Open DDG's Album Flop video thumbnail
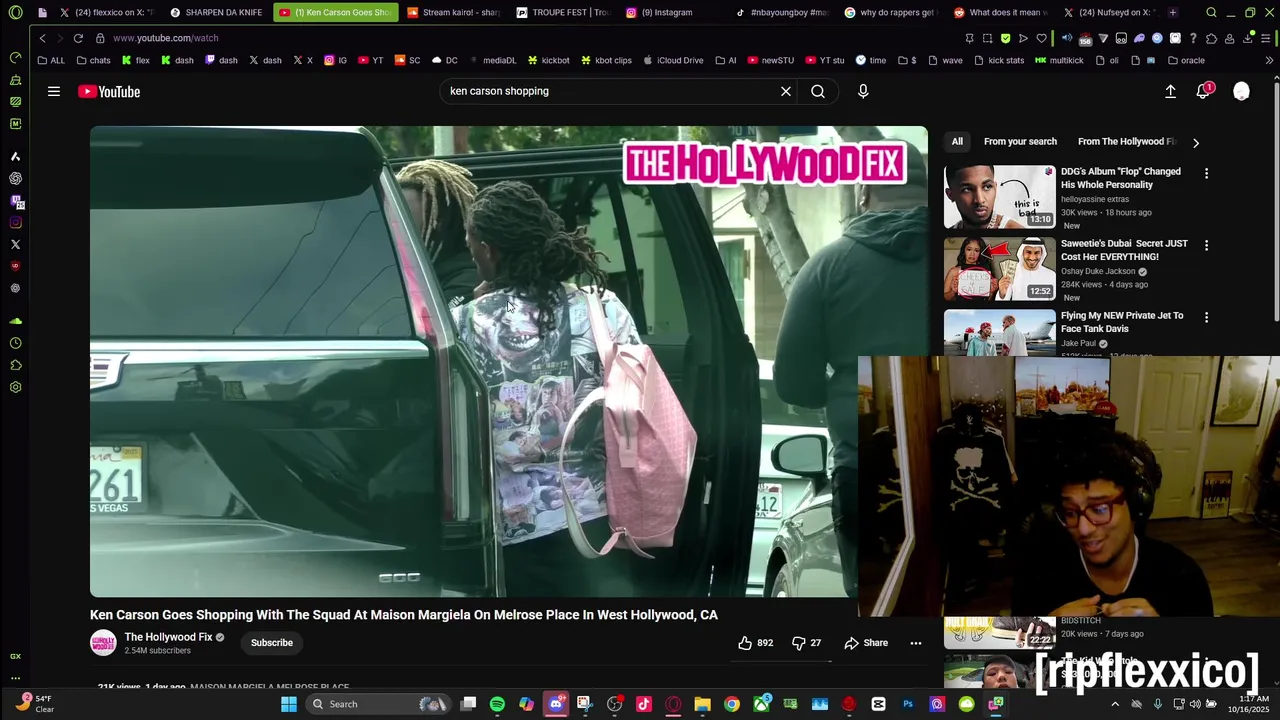 pos(1000,197)
